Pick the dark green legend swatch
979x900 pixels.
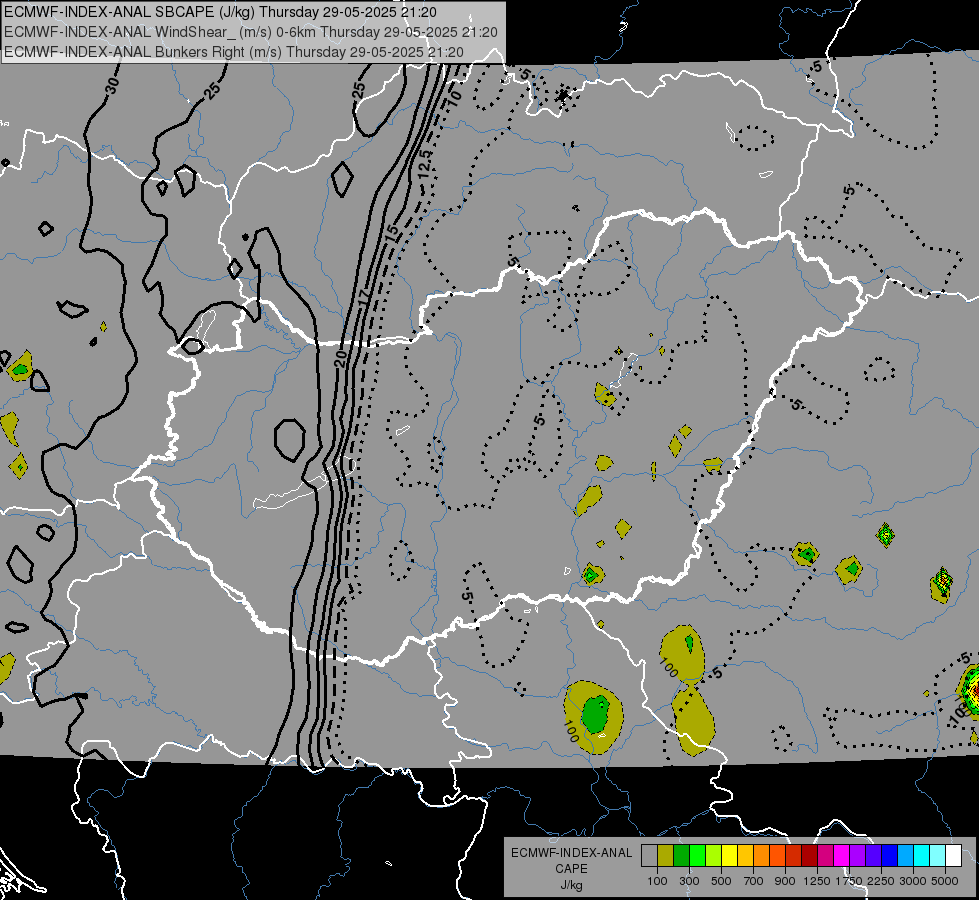pos(681,855)
